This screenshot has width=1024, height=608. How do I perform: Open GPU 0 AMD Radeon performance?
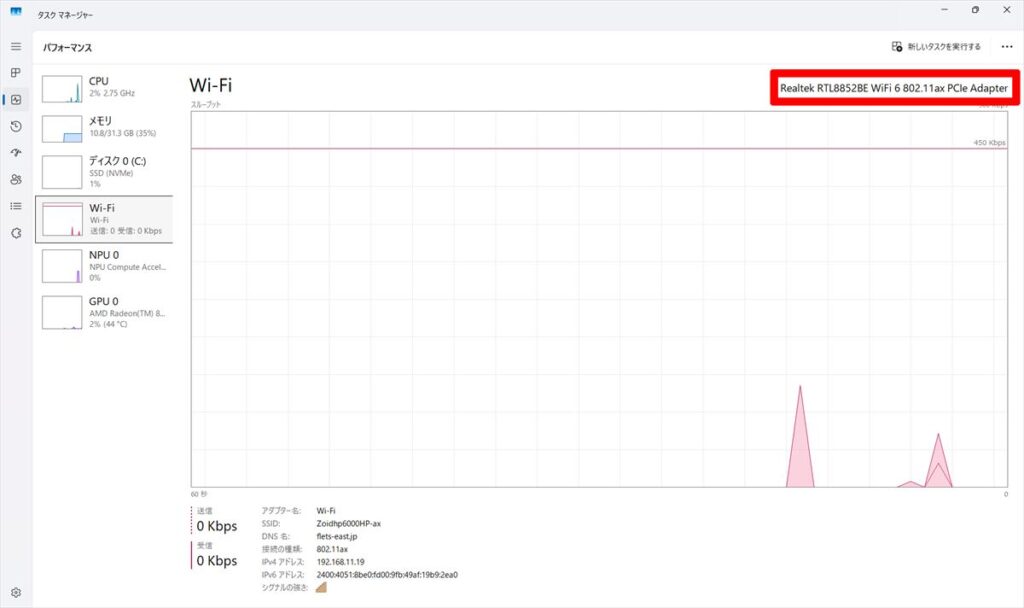click(x=103, y=312)
